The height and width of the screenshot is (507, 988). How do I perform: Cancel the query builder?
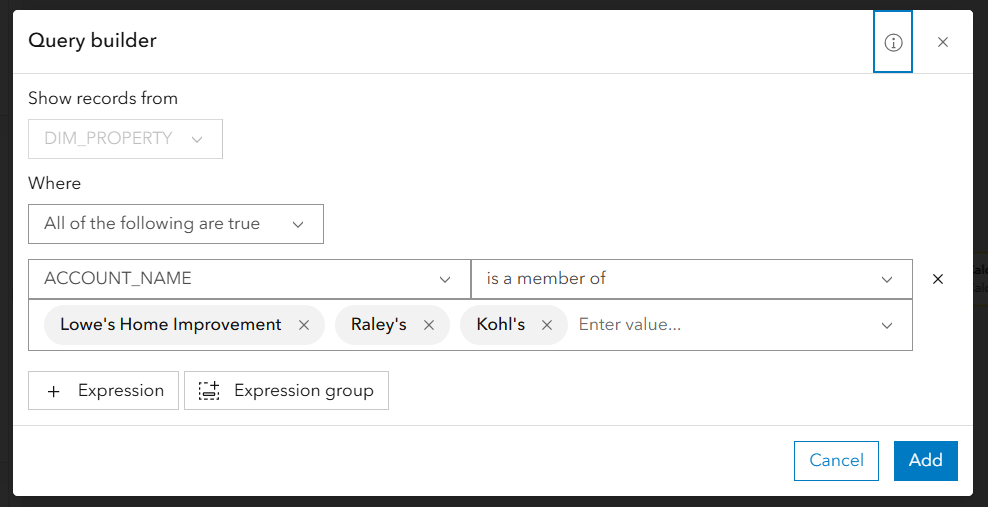coord(836,460)
